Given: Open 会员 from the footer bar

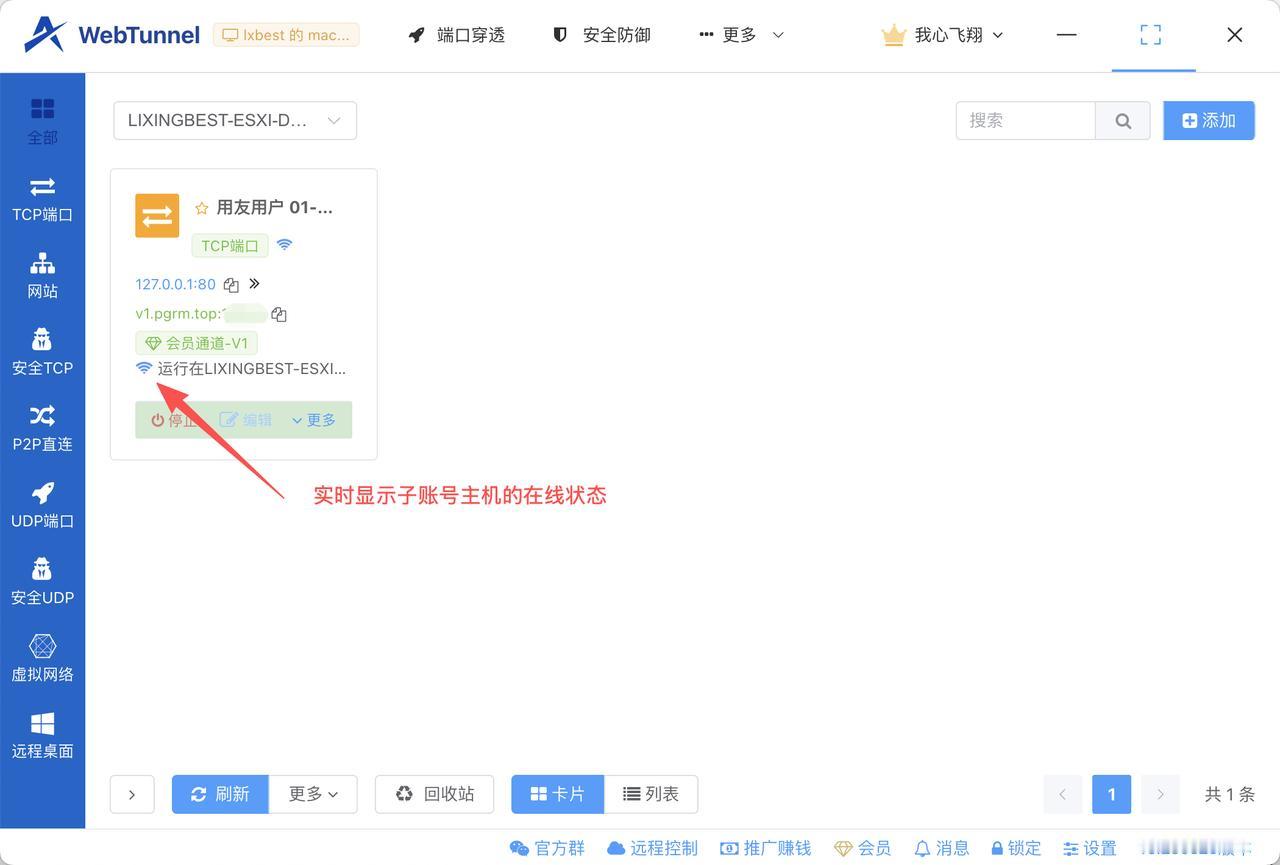Looking at the screenshot, I should (x=862, y=848).
